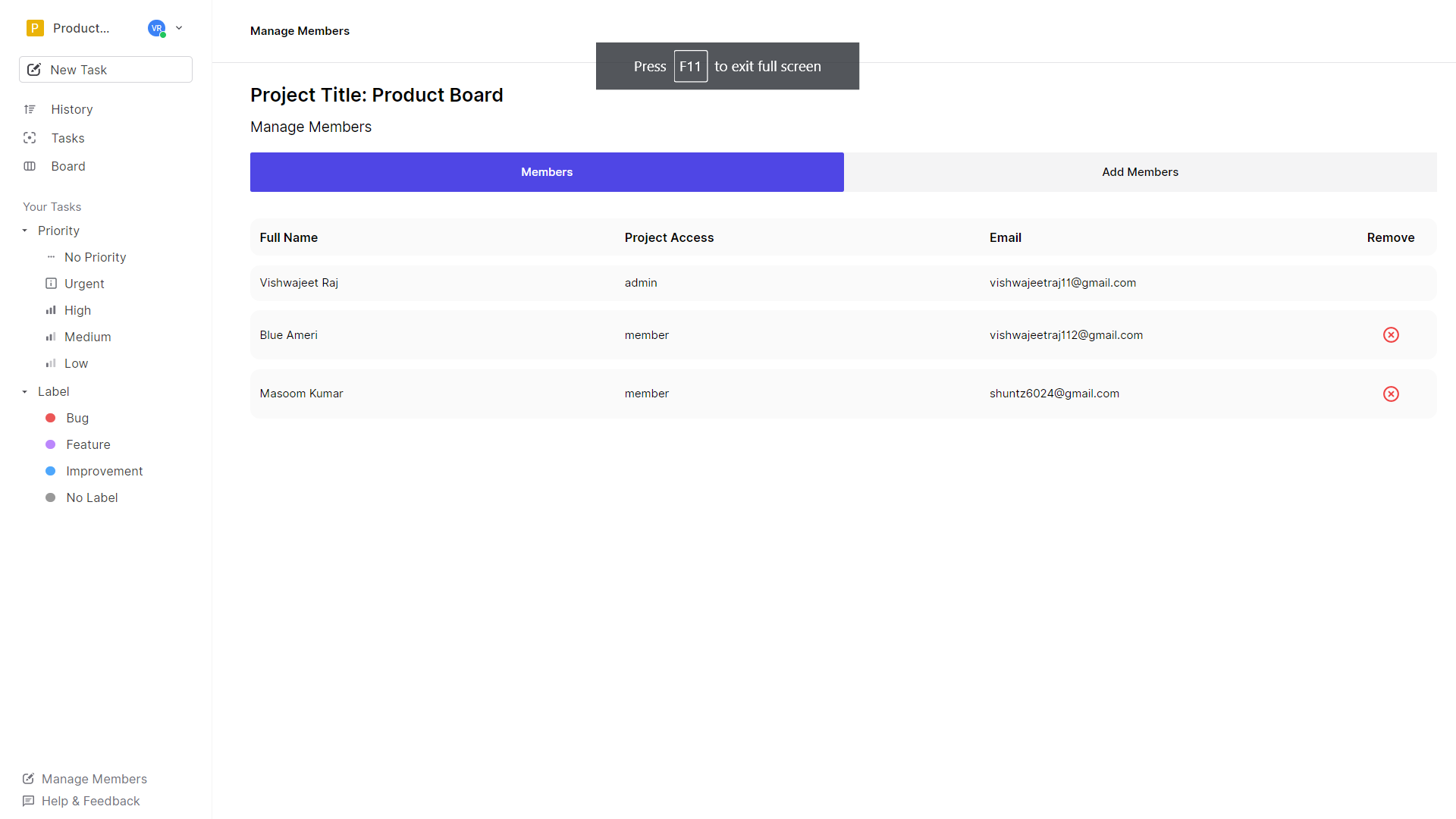Viewport: 1456px width, 819px height.
Task: Select No Priority filter option
Action: click(x=95, y=257)
